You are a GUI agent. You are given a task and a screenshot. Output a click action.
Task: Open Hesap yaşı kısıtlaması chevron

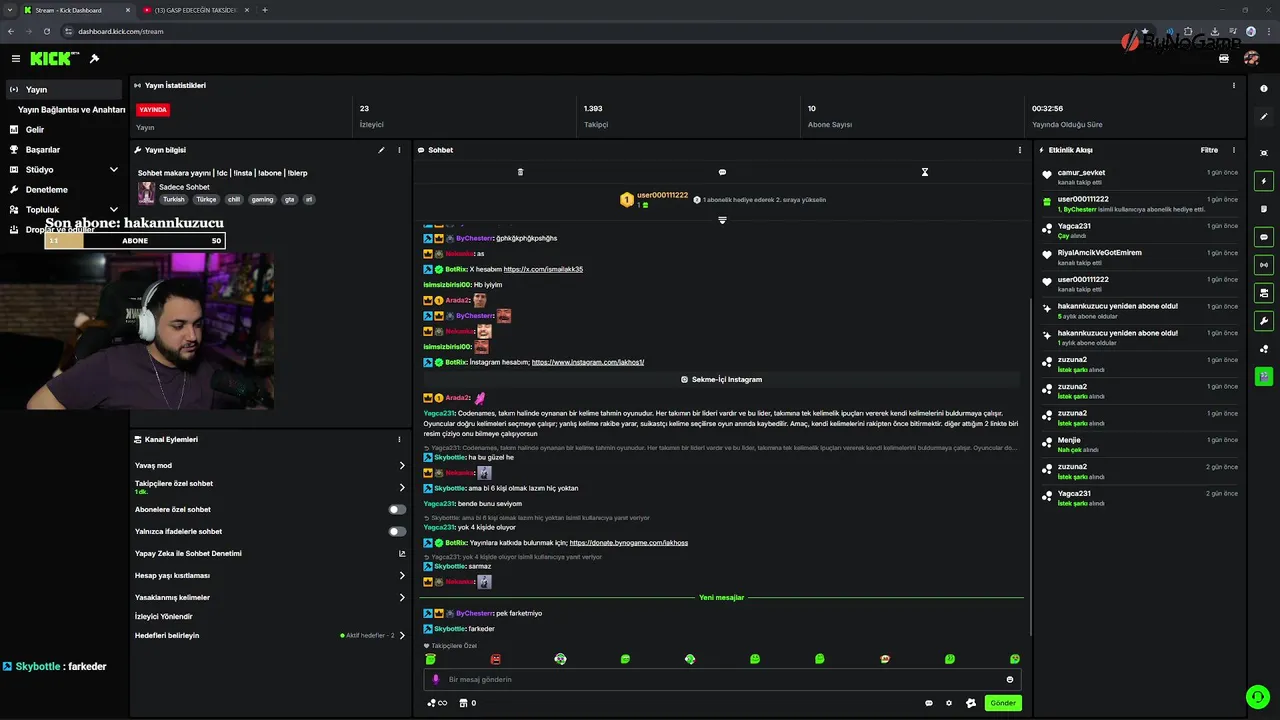pos(402,575)
